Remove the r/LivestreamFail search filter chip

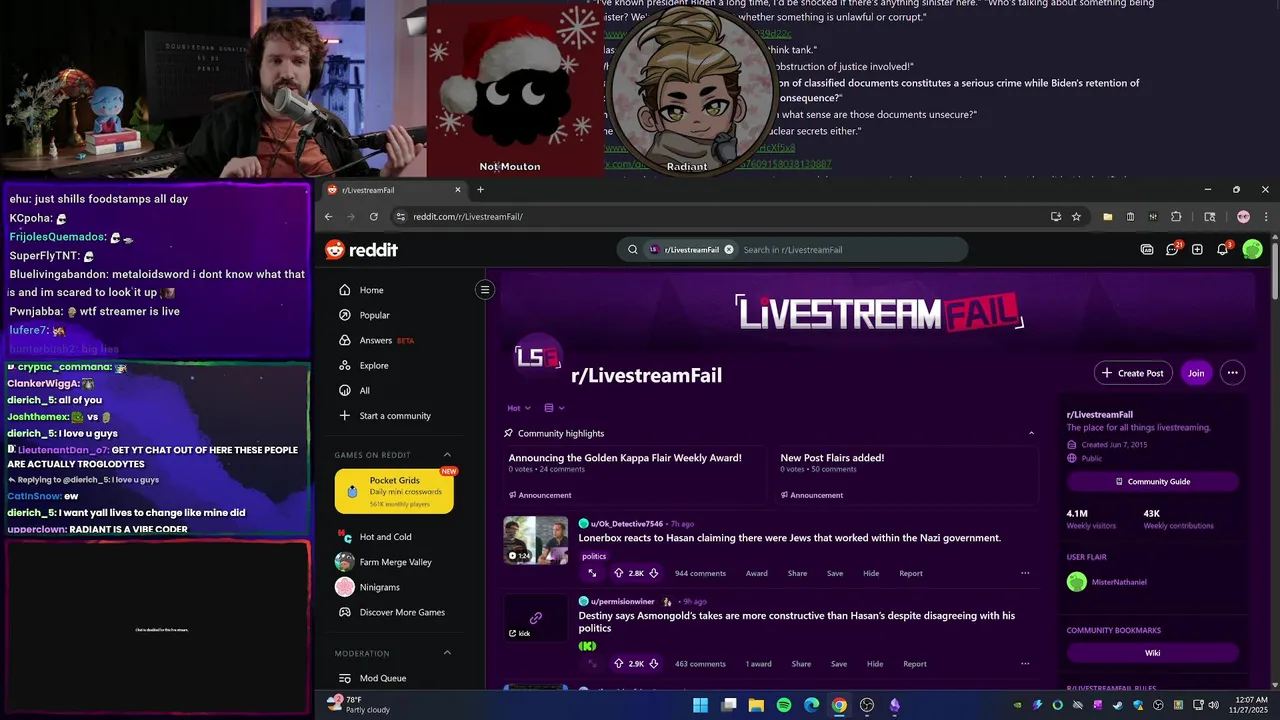[x=729, y=250]
